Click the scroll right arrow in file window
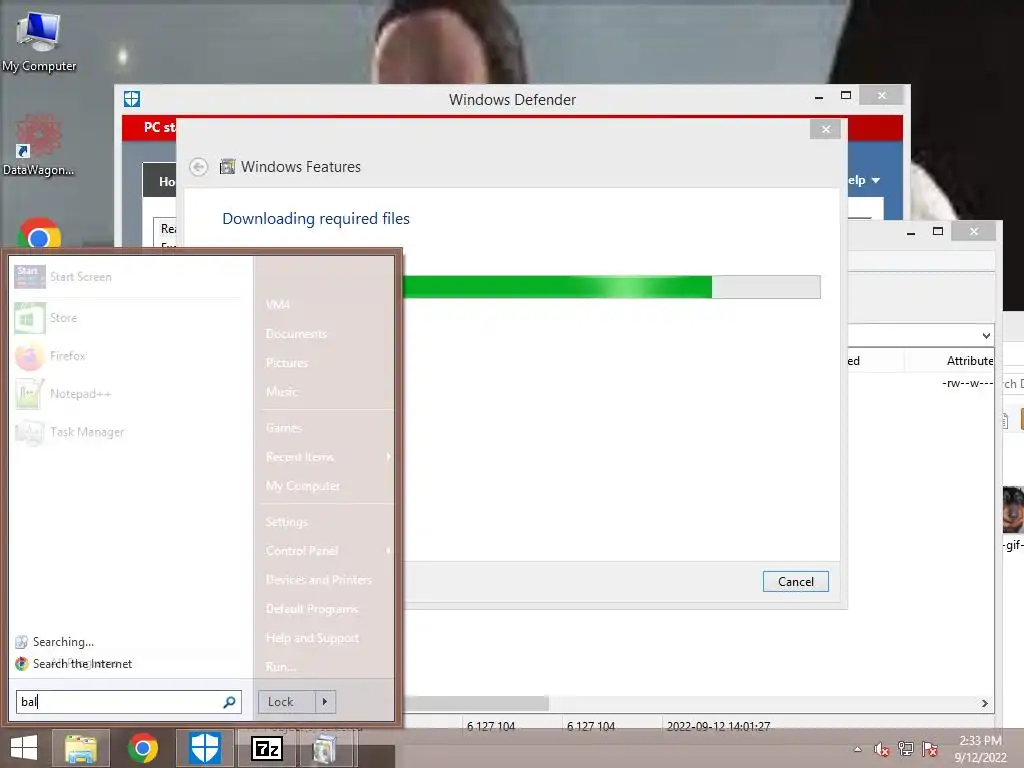This screenshot has width=1024, height=768. [x=985, y=703]
